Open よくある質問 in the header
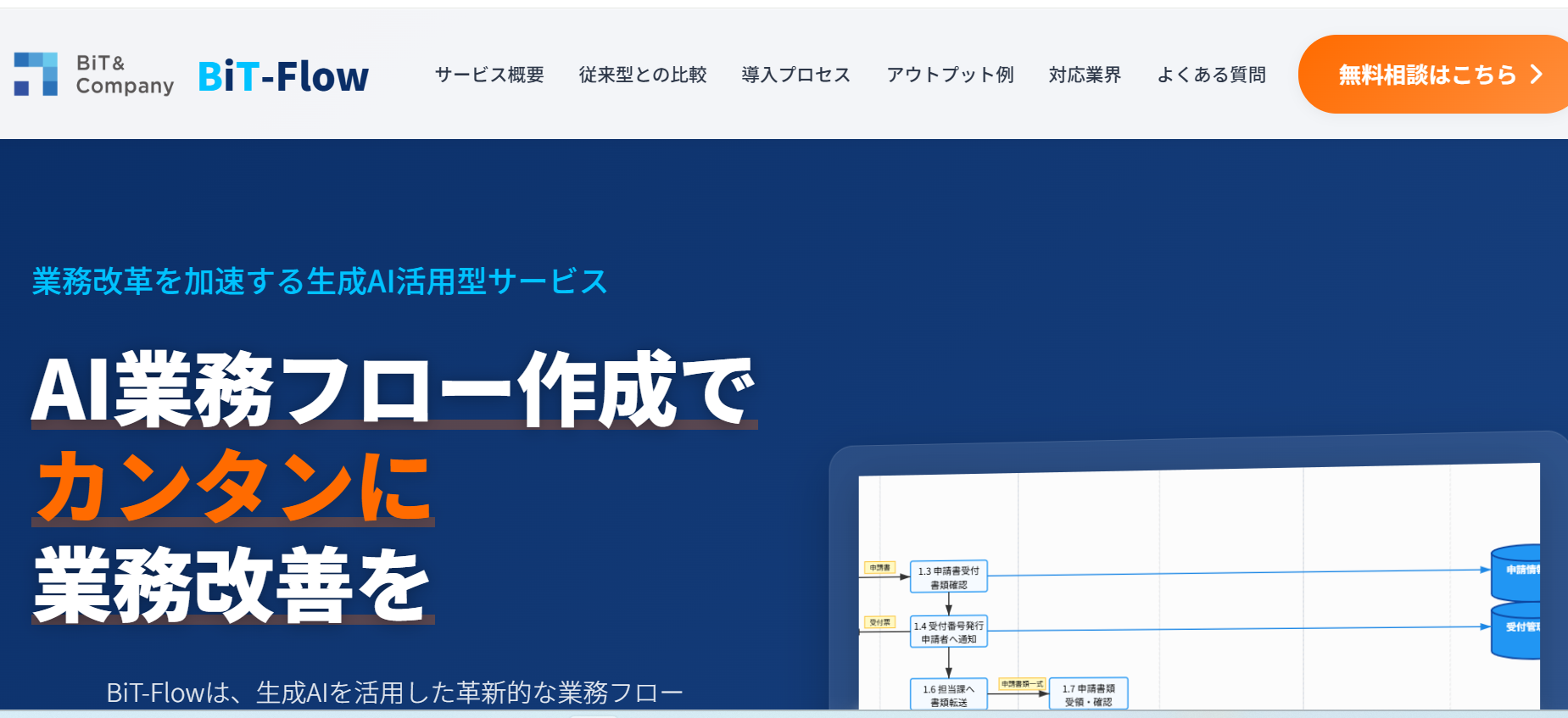 (x=1211, y=75)
